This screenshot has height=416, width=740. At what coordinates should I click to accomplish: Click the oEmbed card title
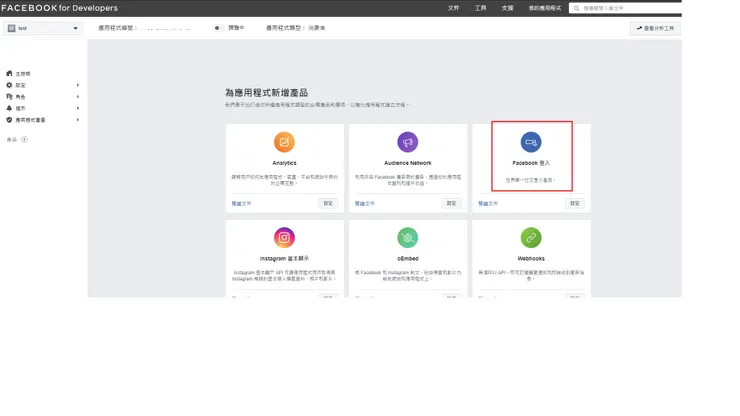[x=408, y=259]
